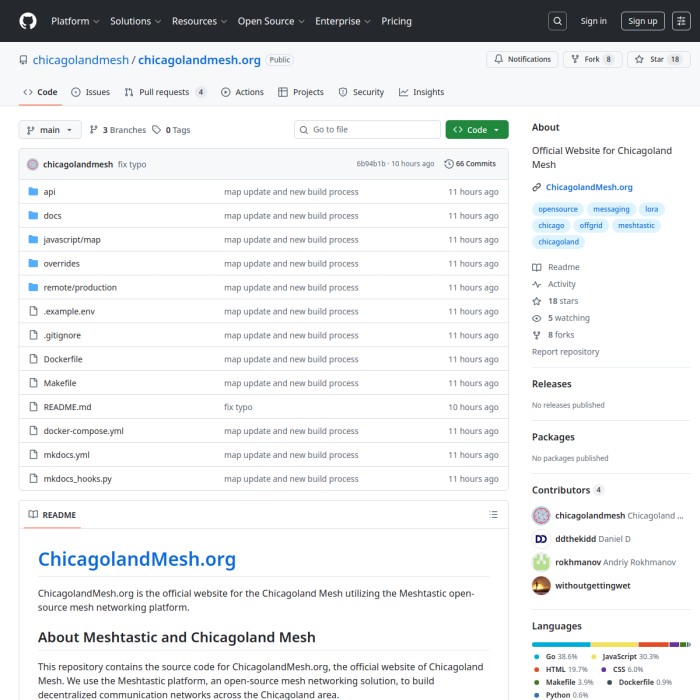Click the languages color bar

610,644
